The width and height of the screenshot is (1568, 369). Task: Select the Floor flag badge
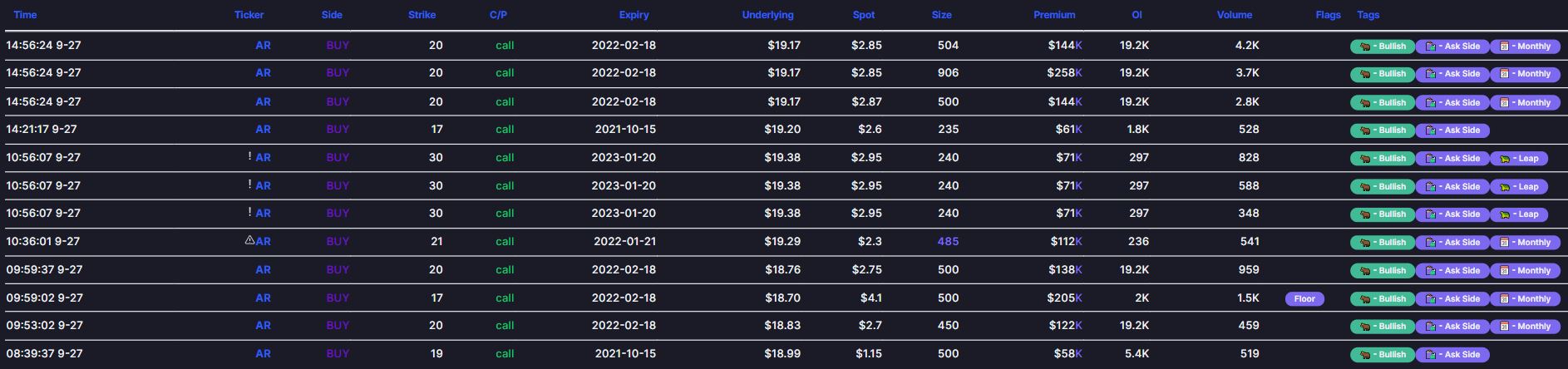[1304, 298]
